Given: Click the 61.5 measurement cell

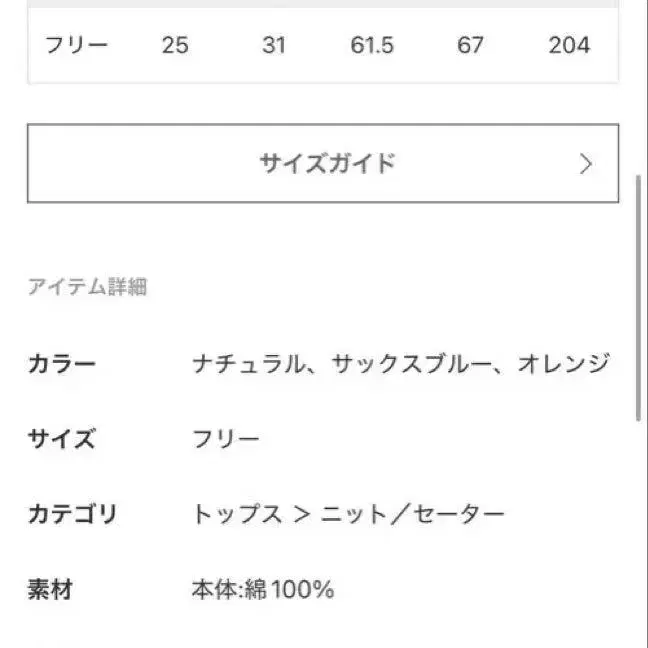Looking at the screenshot, I should (371, 45).
